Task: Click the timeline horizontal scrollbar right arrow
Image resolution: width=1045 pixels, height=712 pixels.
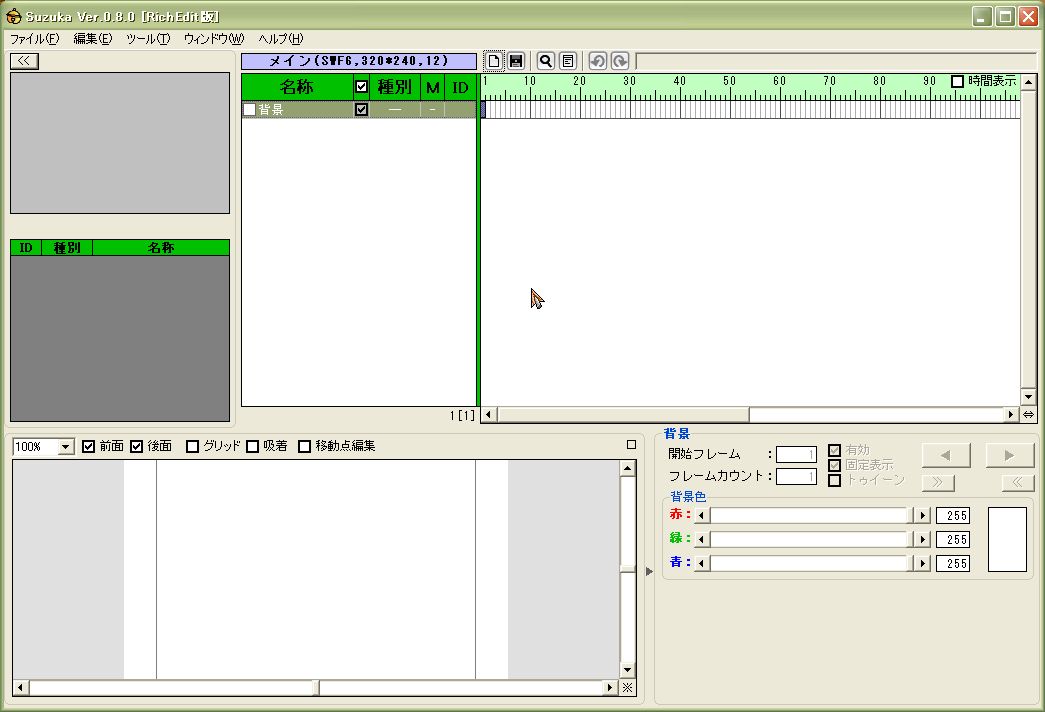Action: (1011, 415)
